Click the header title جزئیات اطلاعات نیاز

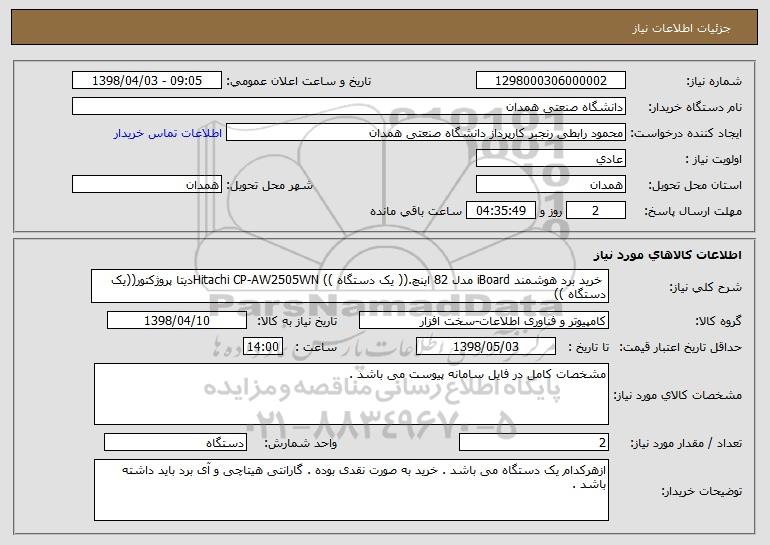(x=681, y=28)
